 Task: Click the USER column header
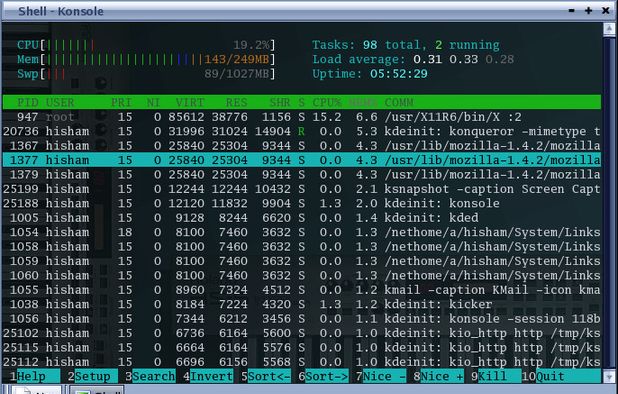coord(60,102)
